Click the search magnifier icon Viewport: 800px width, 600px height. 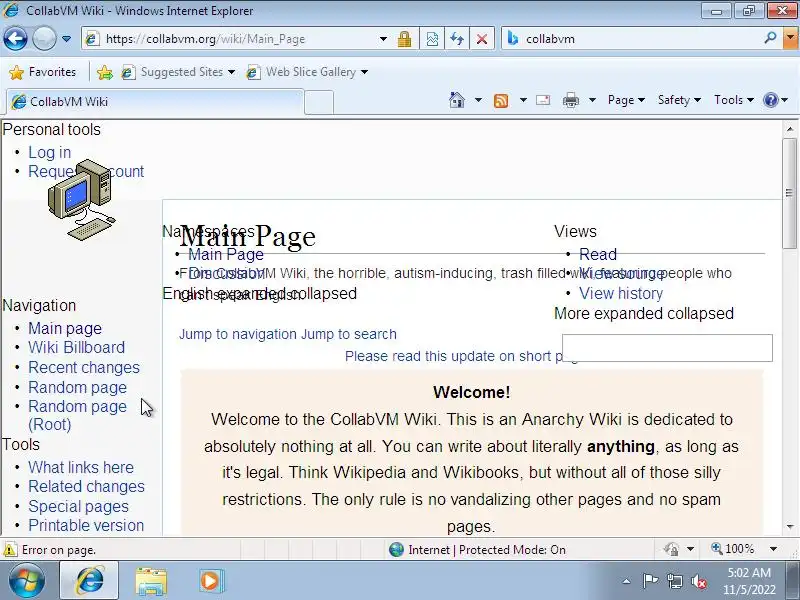[x=770, y=38]
